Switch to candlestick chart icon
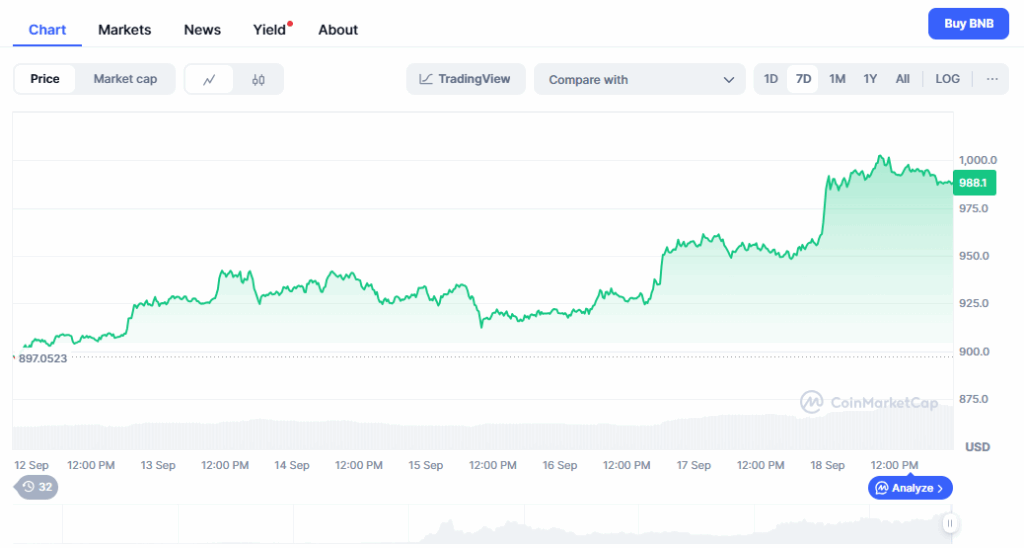The image size is (1024, 548). [x=258, y=79]
